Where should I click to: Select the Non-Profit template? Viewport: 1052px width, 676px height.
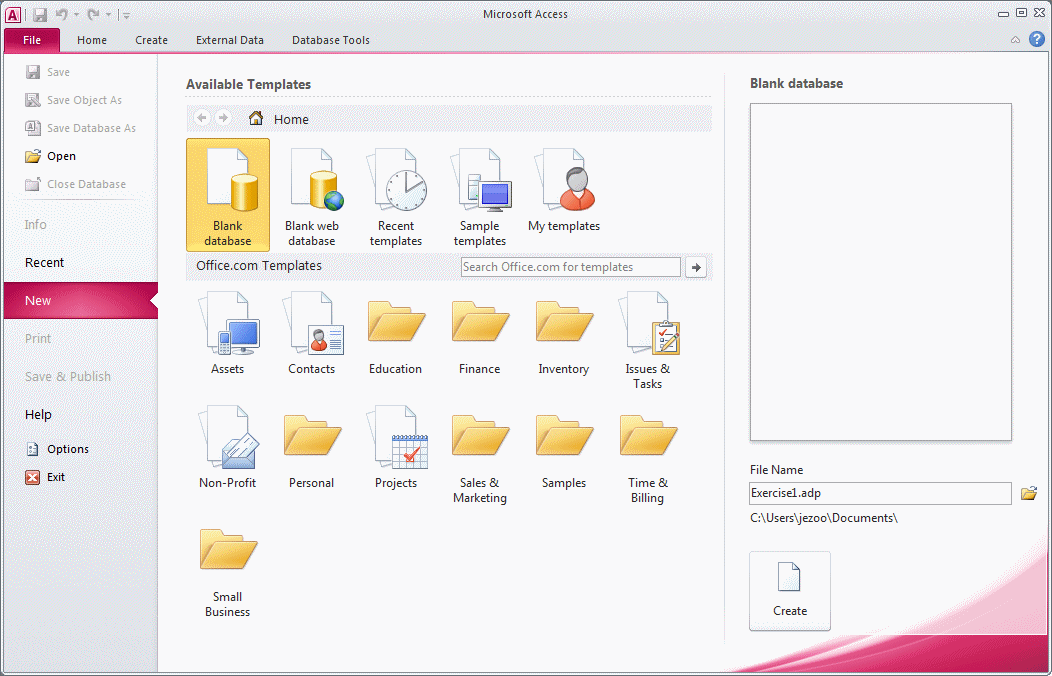(x=227, y=446)
